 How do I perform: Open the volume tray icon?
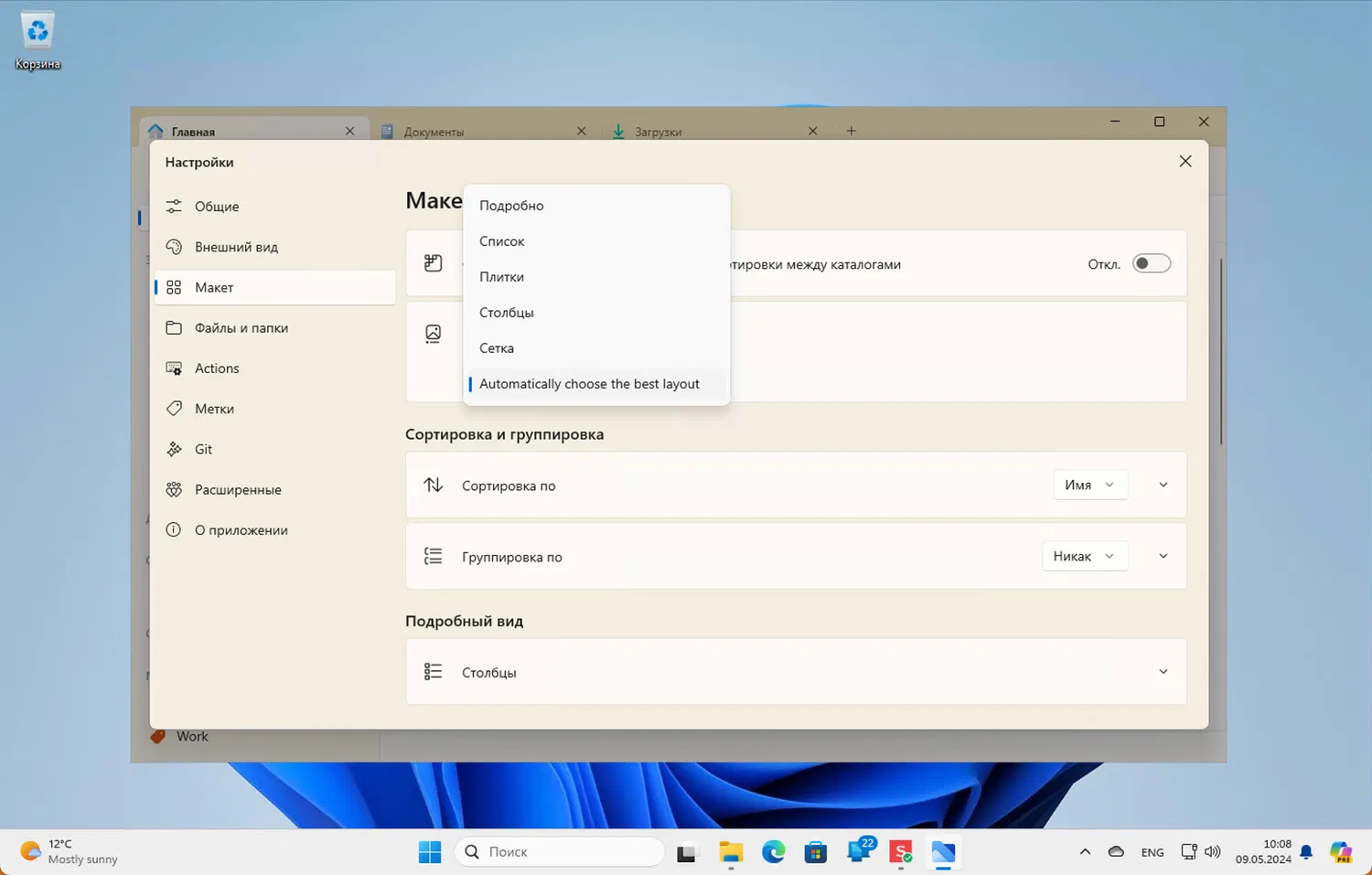point(1213,851)
